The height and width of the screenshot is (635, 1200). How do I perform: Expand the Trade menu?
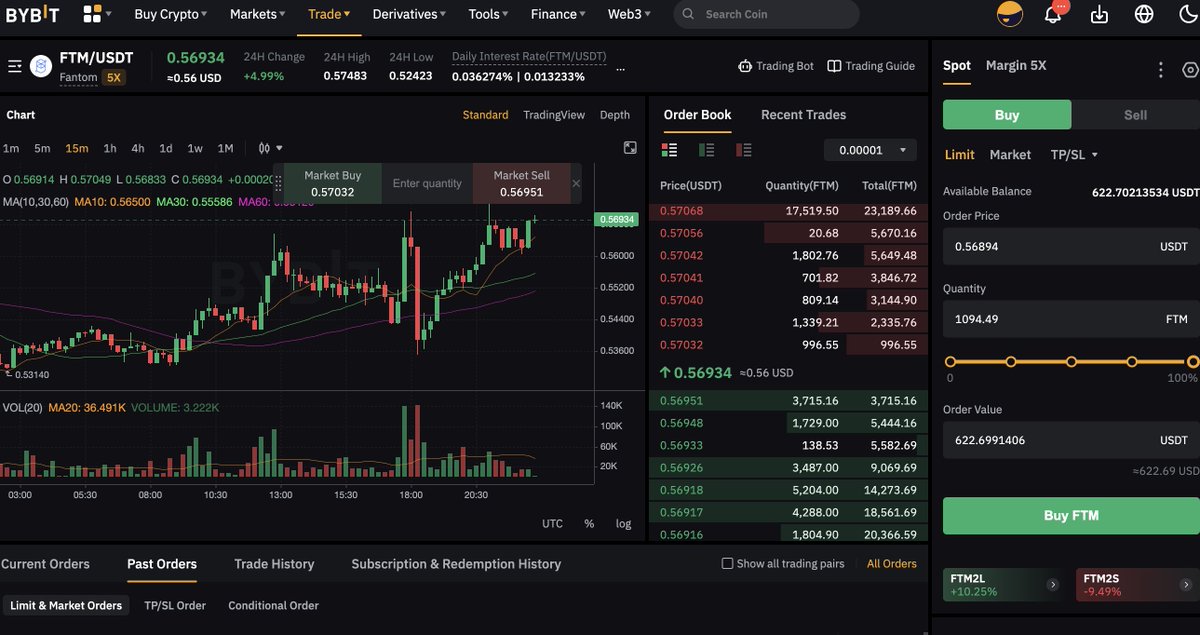329,14
